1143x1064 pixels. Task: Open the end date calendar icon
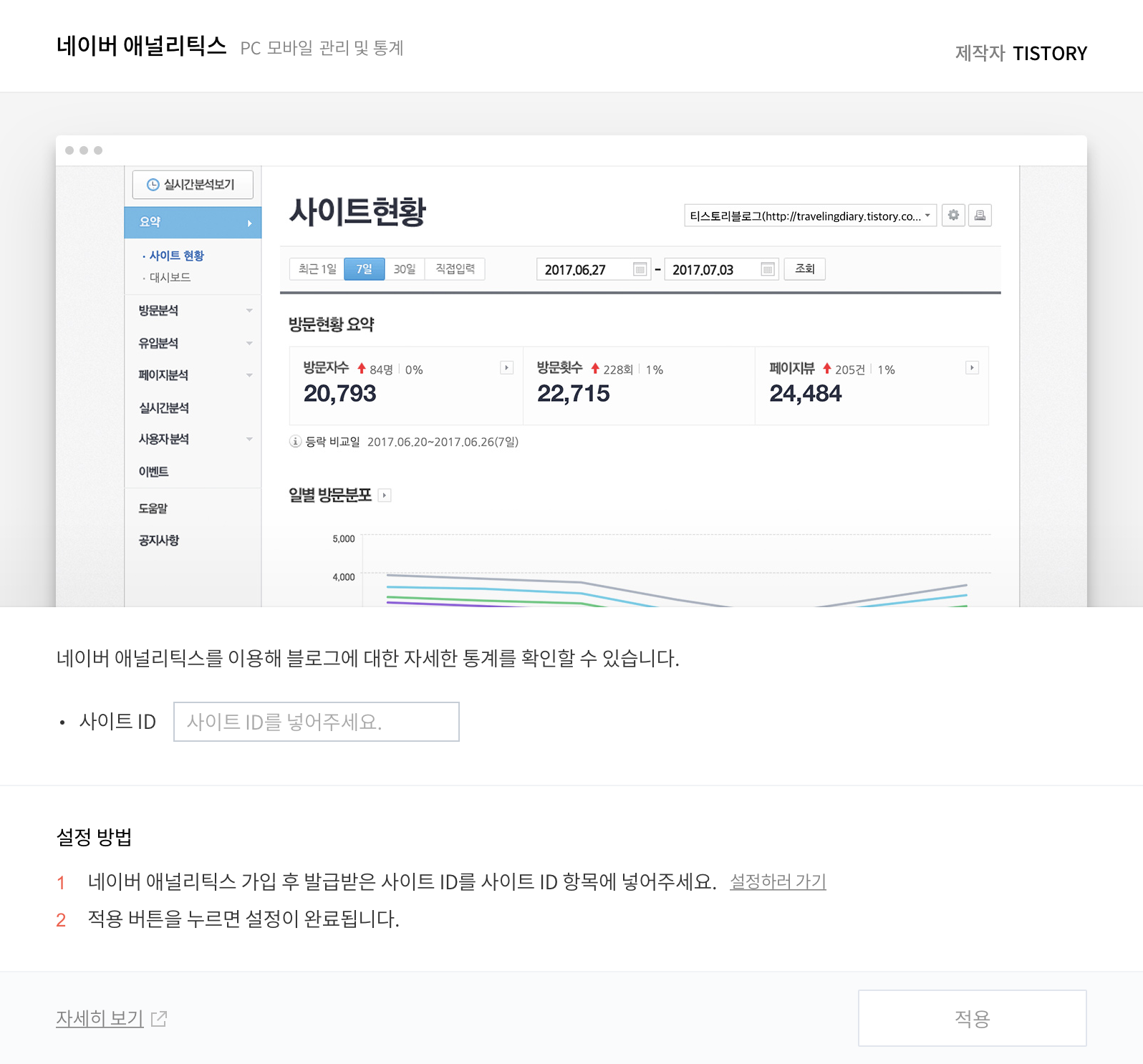pos(768,269)
